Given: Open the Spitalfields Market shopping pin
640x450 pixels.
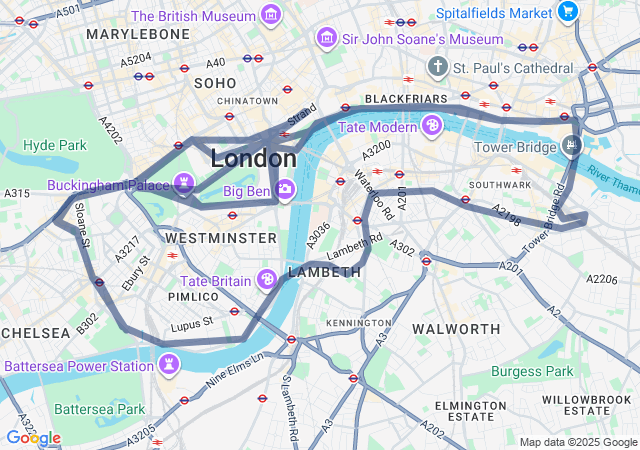Looking at the screenshot, I should click(x=568, y=11).
